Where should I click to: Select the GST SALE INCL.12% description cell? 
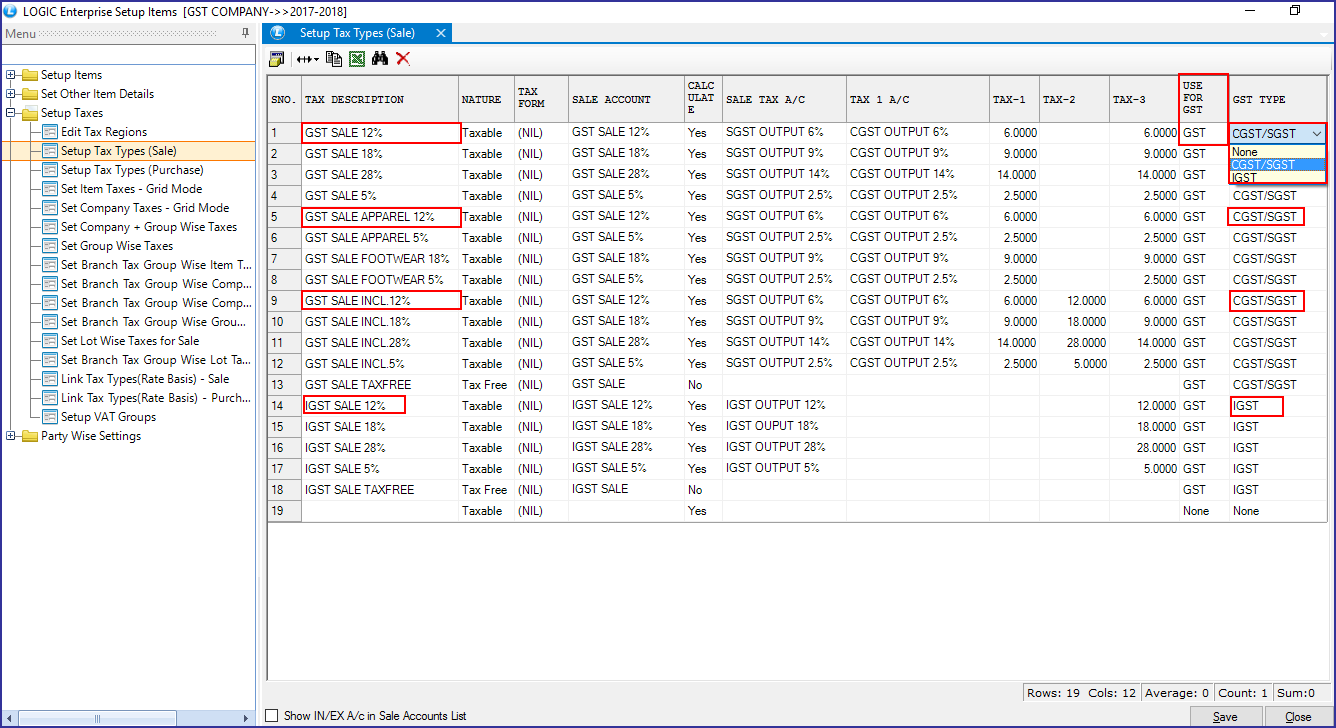379,301
